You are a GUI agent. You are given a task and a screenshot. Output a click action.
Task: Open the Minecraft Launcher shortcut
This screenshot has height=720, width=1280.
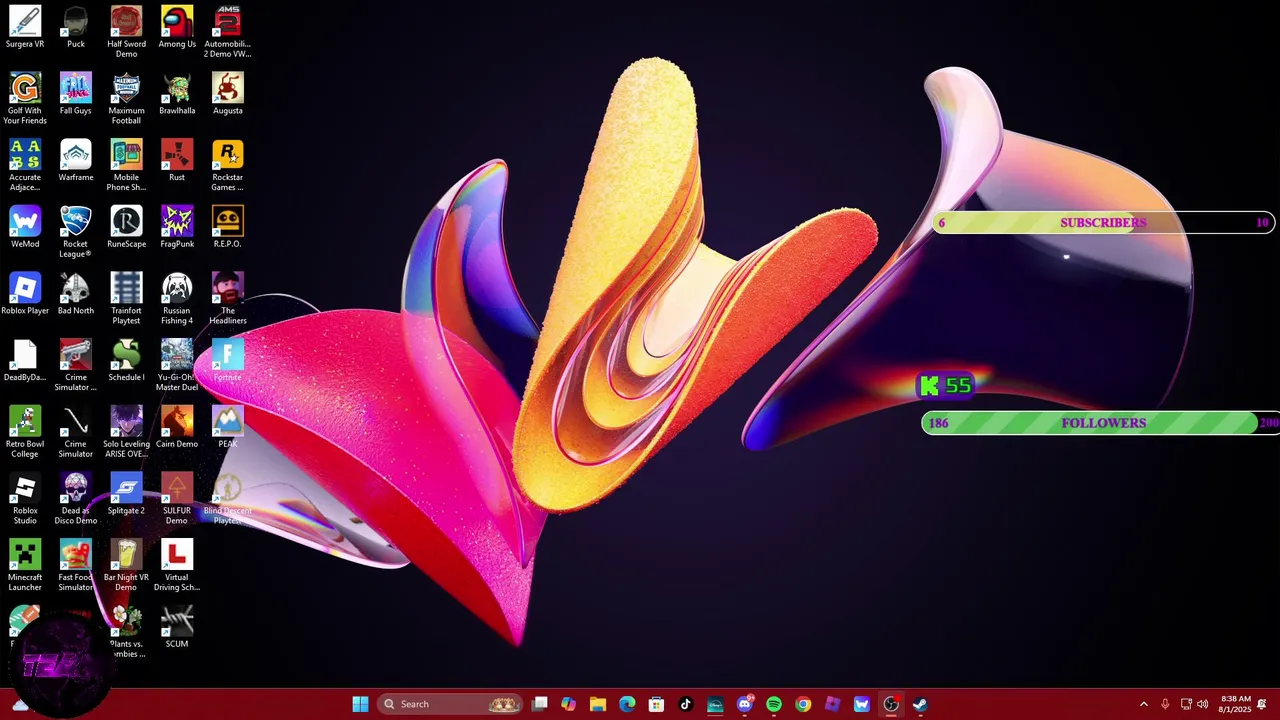[25, 565]
